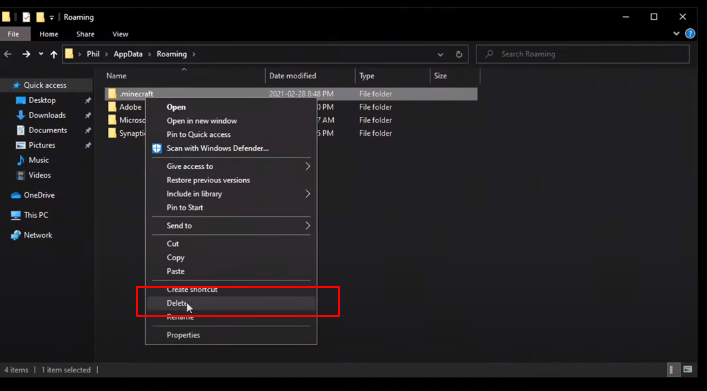Open the Desktop quick access folder
707x391 pixels.
[41, 100]
